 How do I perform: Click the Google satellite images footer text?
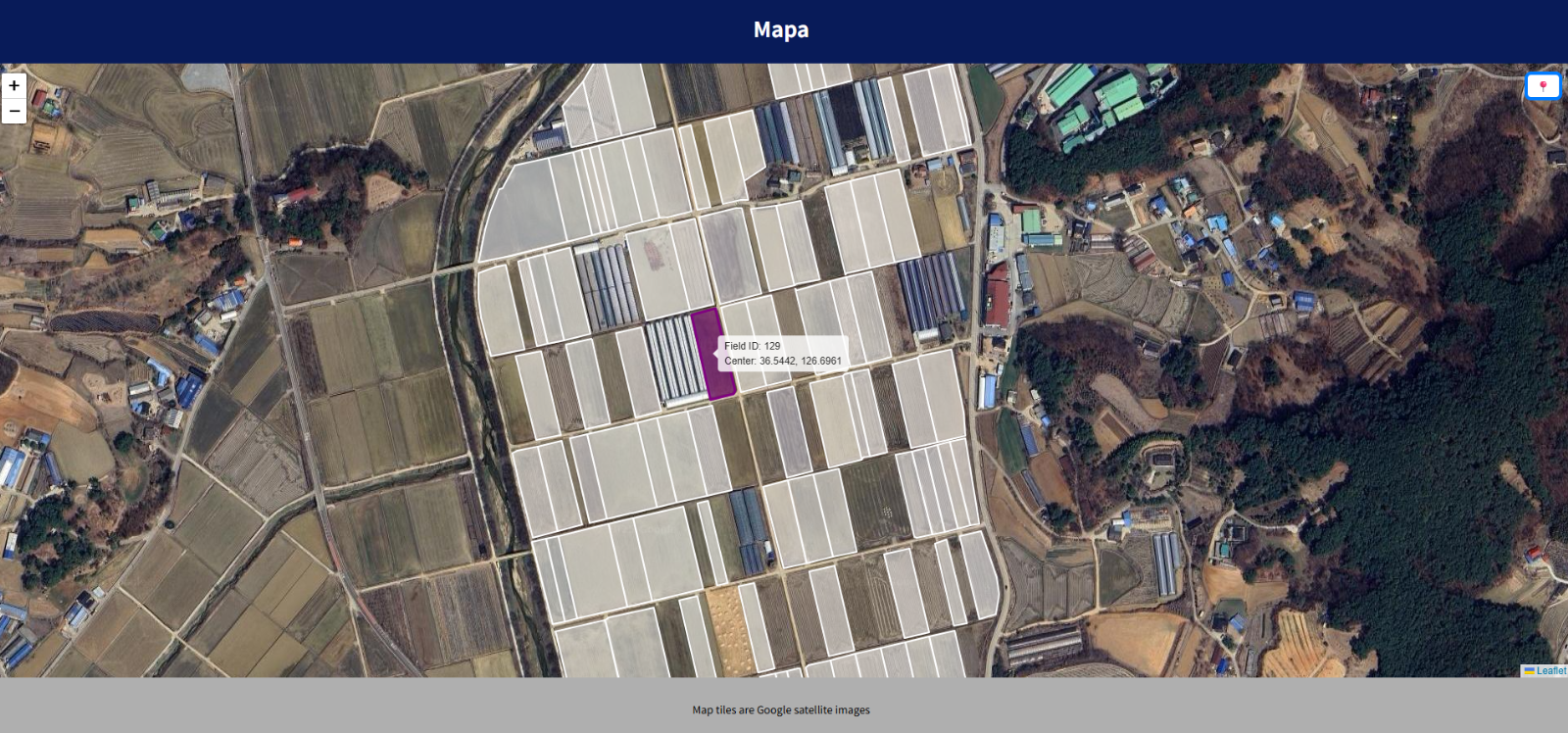781,710
